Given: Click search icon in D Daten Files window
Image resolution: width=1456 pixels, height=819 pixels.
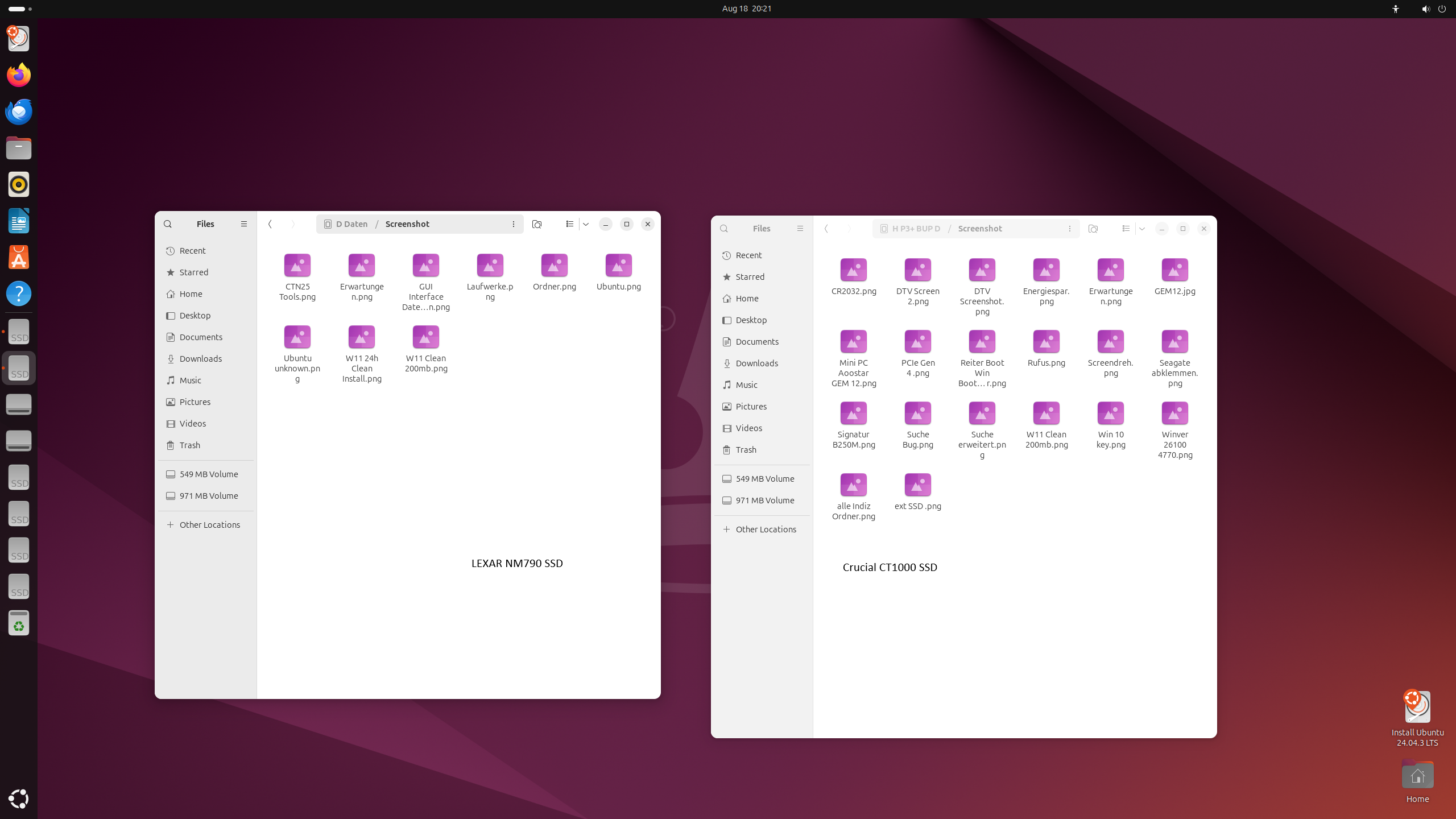Looking at the screenshot, I should pos(167,224).
